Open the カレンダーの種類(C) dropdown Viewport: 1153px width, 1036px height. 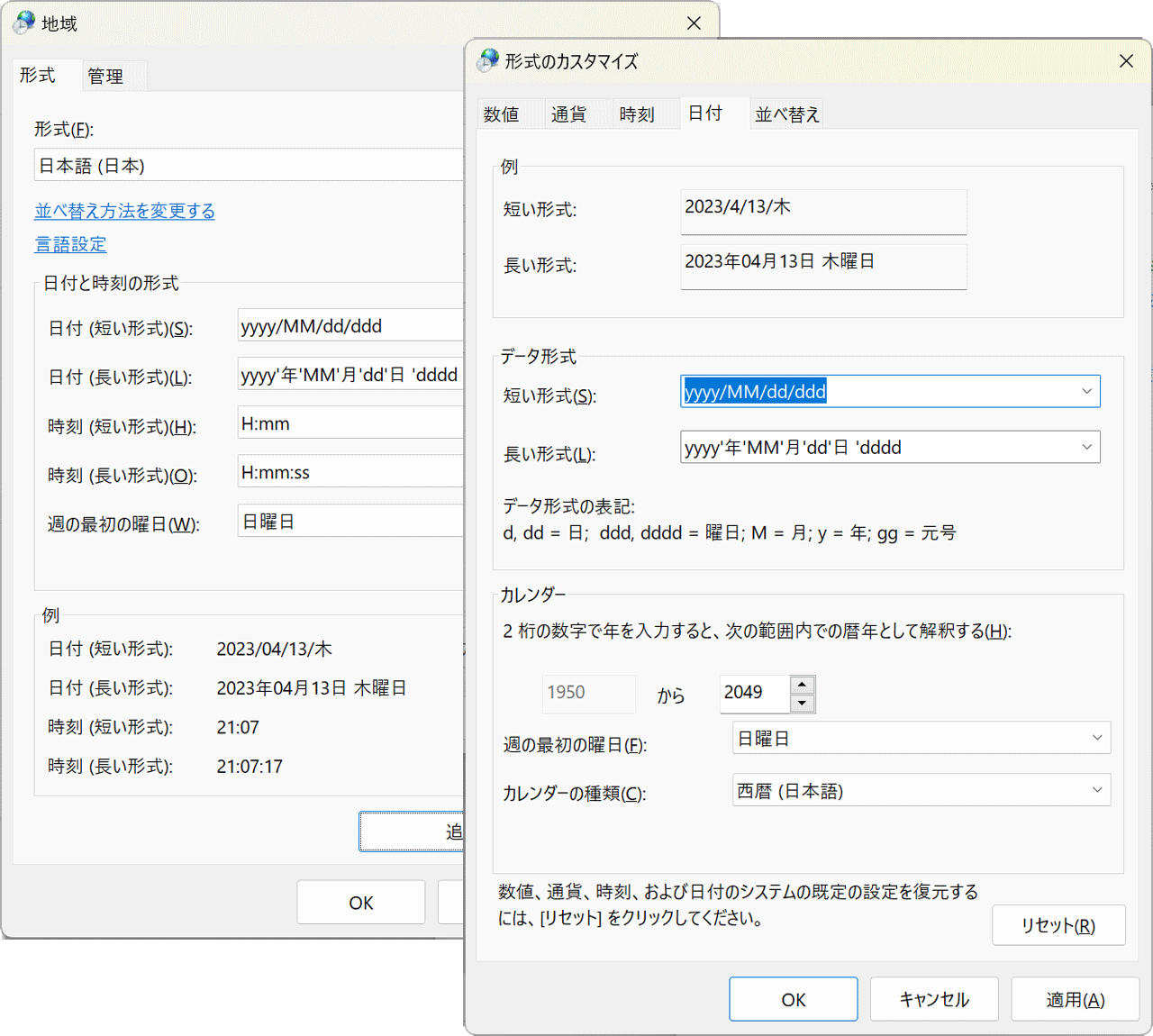(x=921, y=790)
